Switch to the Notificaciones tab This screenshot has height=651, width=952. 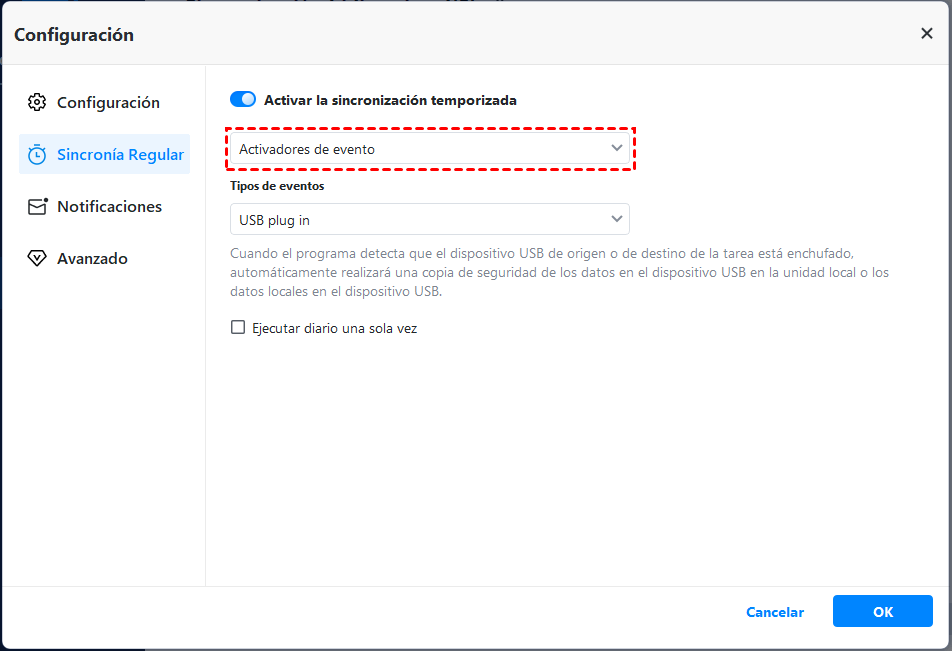coord(108,207)
